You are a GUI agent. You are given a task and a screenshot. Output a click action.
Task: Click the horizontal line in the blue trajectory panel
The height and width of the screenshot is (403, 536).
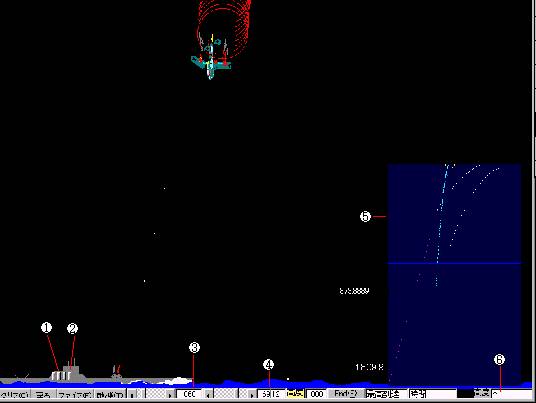[x=454, y=263]
